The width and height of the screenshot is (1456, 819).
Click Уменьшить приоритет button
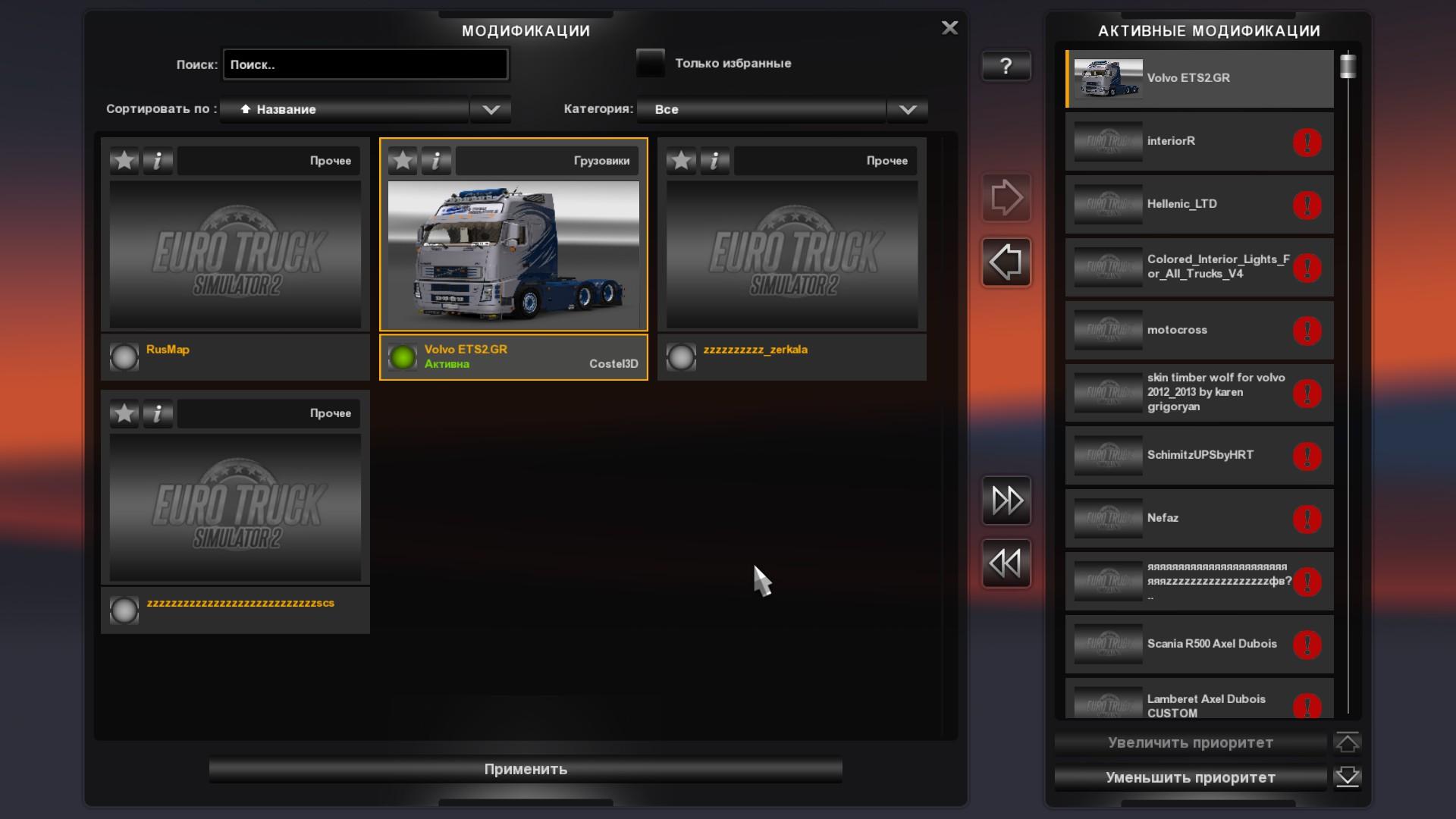pyautogui.click(x=1190, y=778)
